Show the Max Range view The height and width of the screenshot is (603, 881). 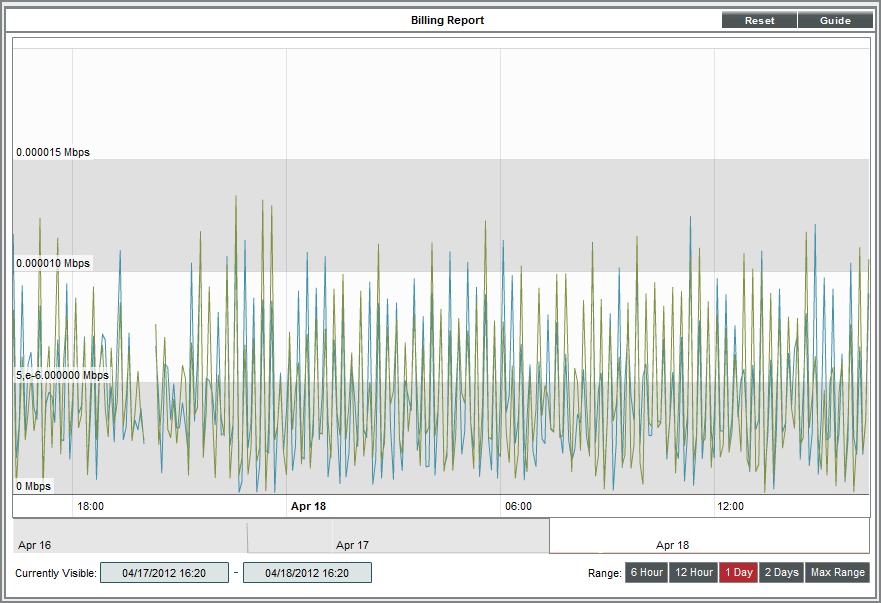[837, 572]
